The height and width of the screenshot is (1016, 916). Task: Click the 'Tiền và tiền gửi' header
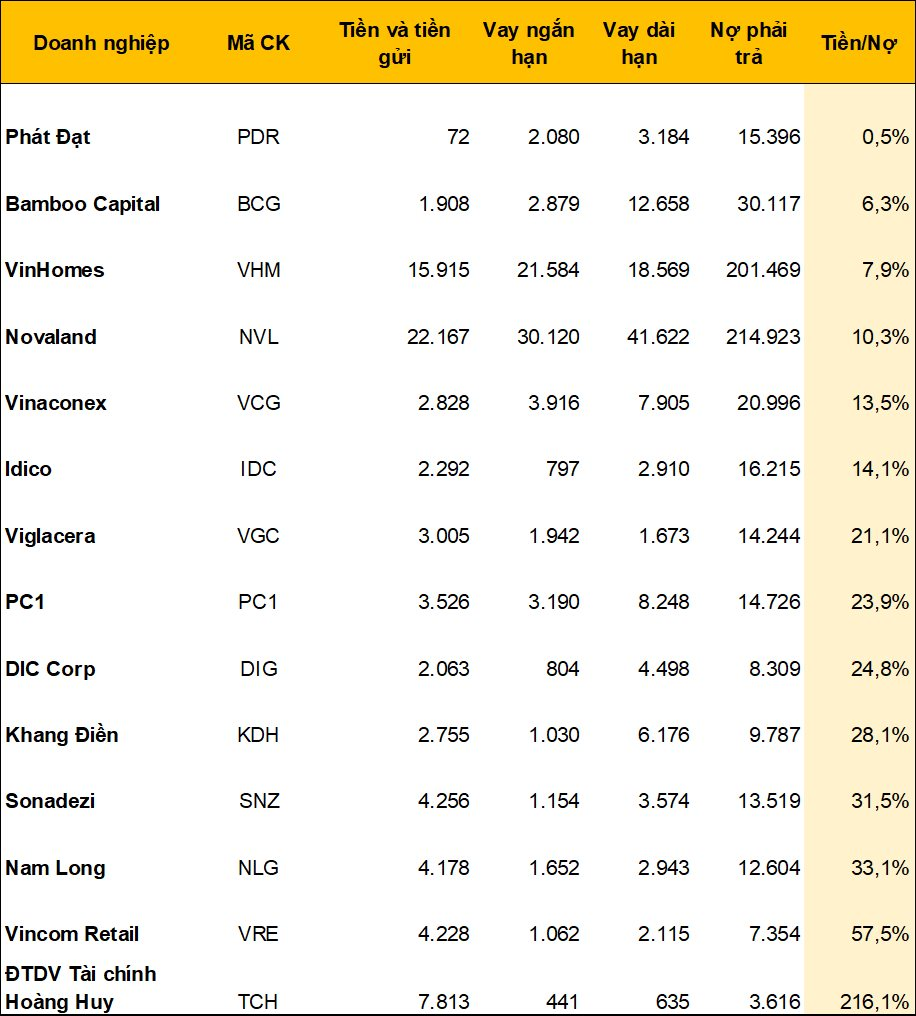click(395, 43)
